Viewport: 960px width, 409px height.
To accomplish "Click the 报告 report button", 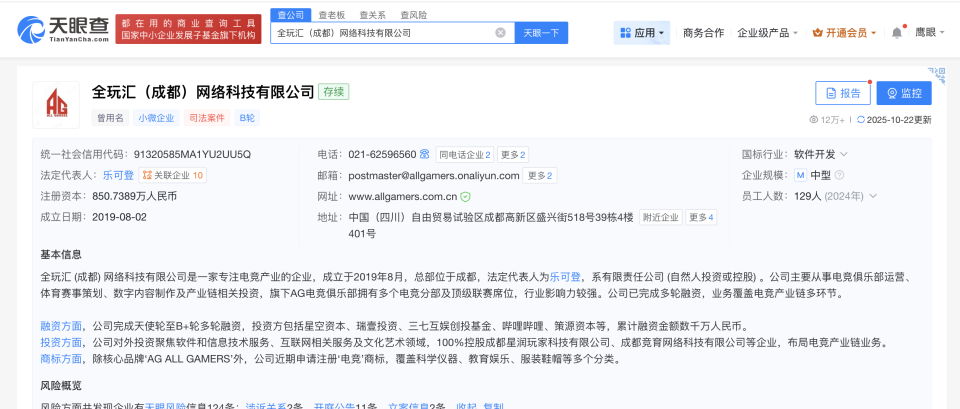I will coord(842,93).
